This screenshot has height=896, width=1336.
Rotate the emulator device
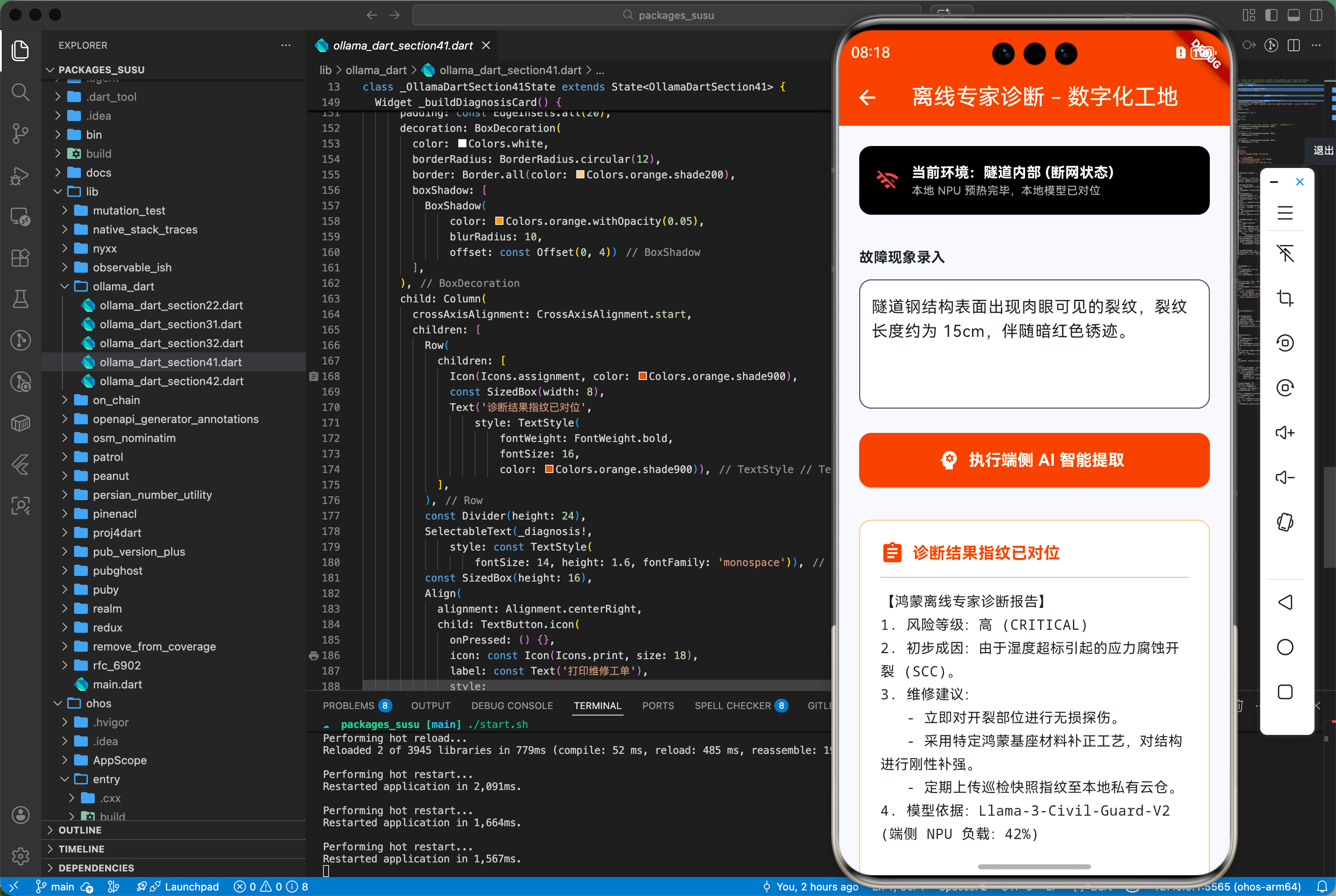coord(1285,522)
